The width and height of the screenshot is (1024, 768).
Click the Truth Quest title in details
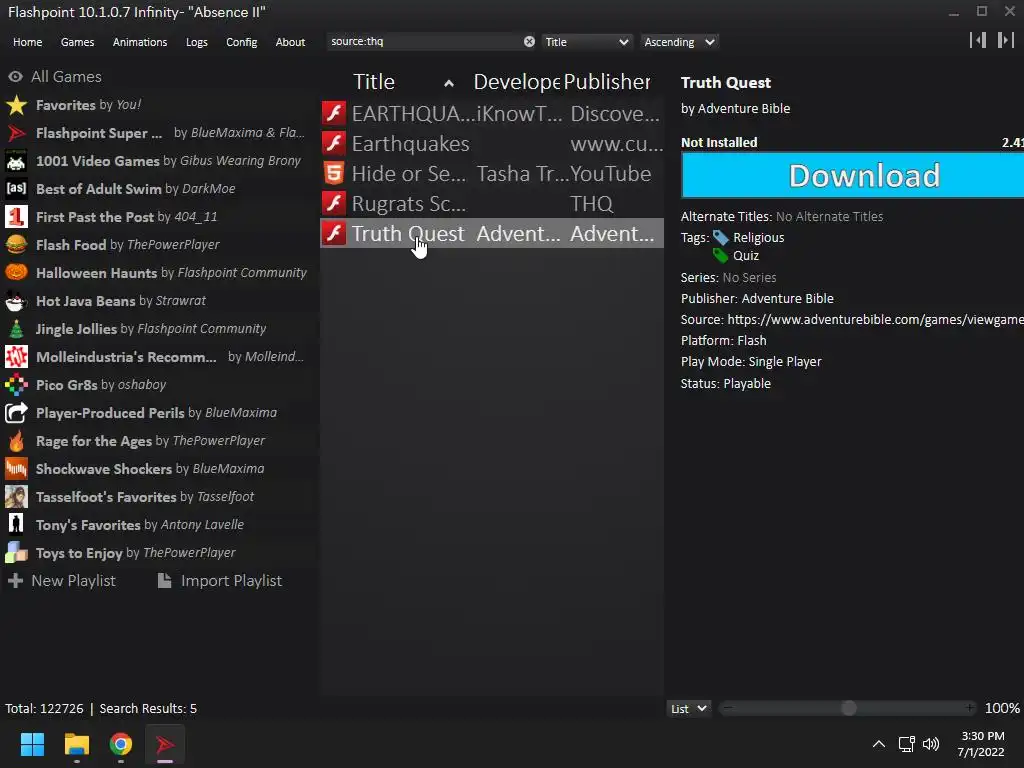726,82
